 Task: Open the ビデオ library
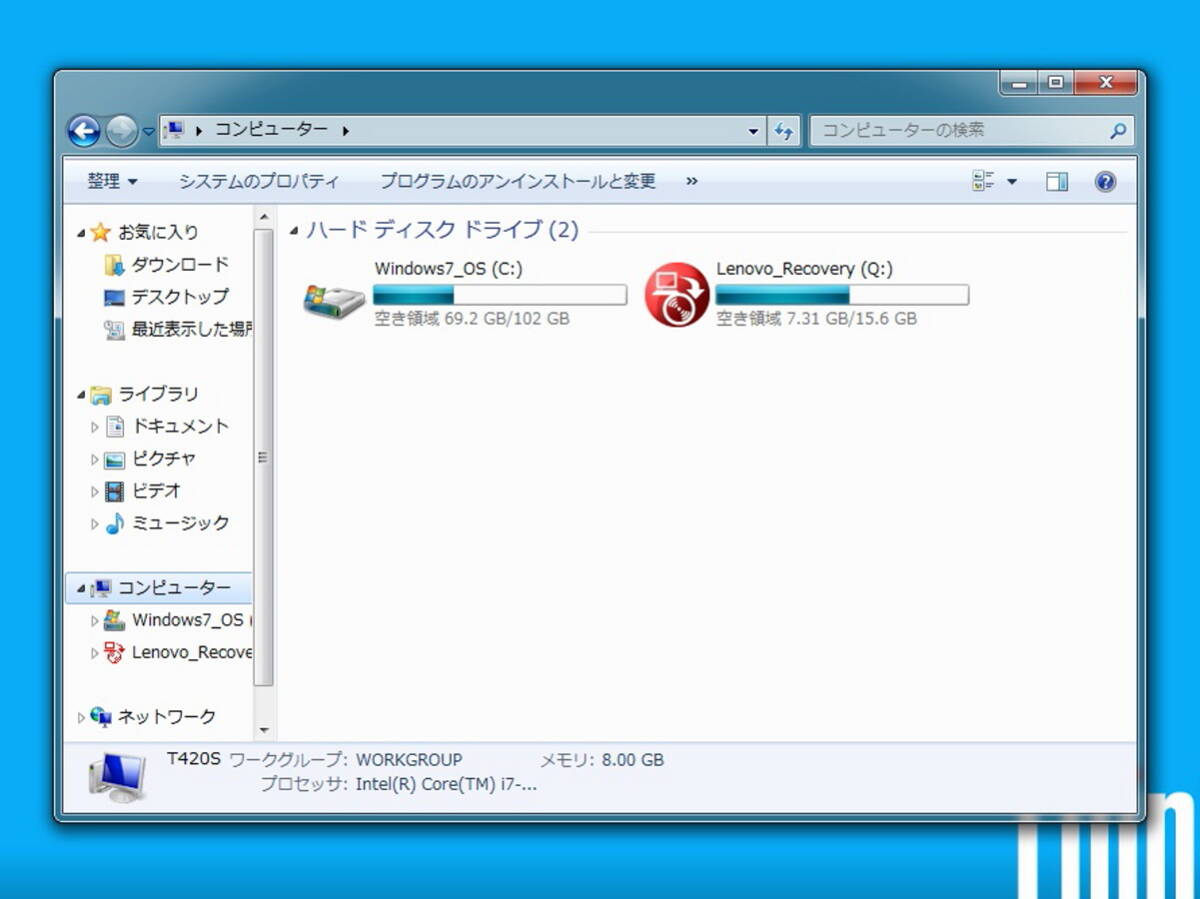(x=157, y=490)
